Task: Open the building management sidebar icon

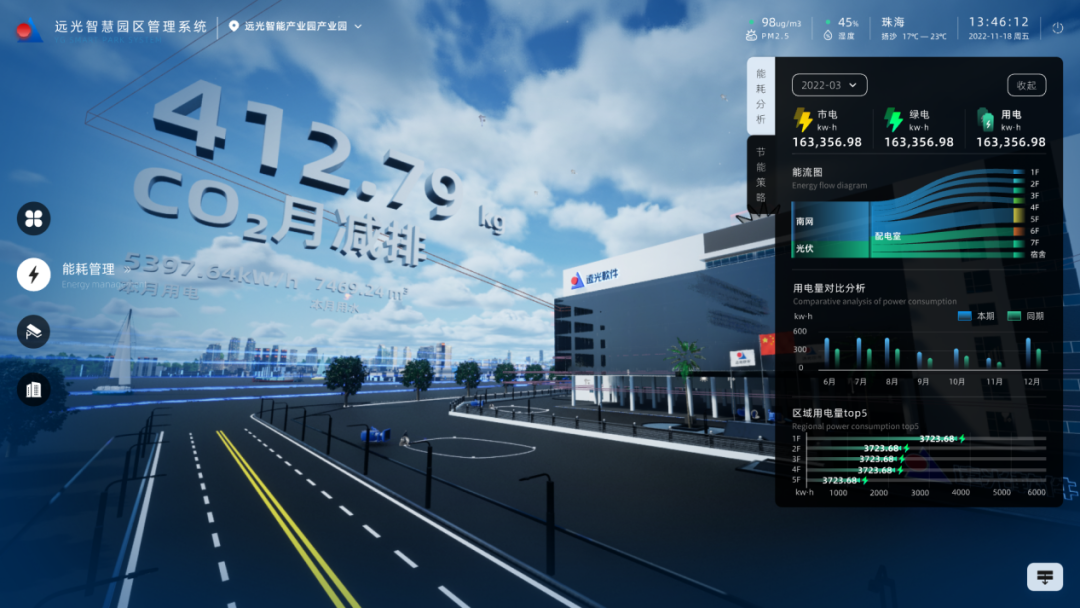Action: coord(34,389)
